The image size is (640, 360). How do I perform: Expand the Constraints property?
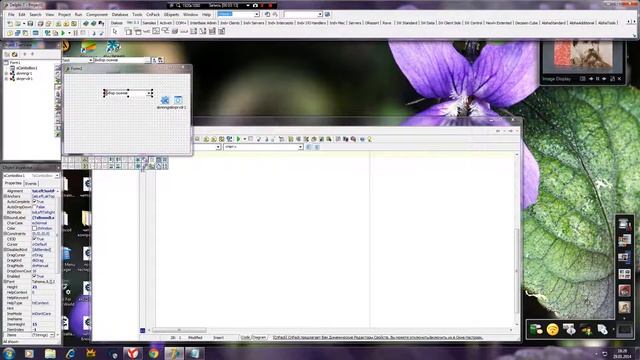(x=5, y=234)
